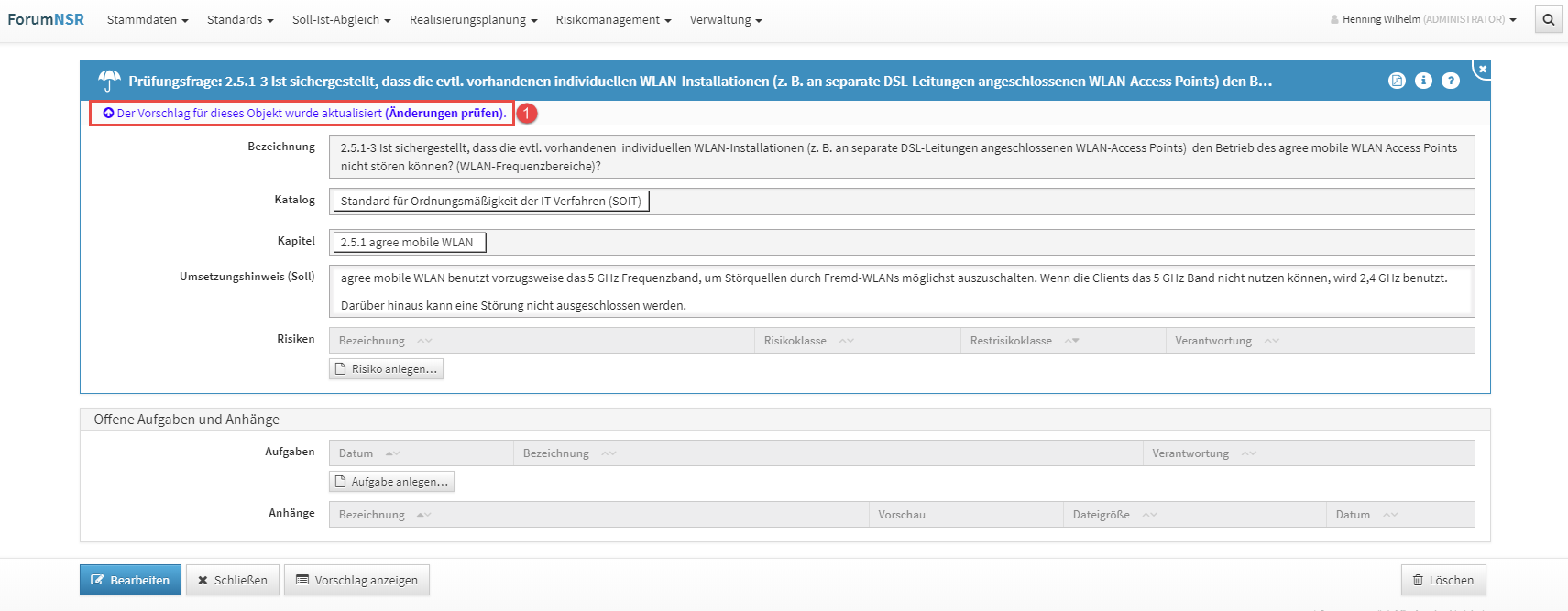Image resolution: width=1568 pixels, height=611 pixels.
Task: Open the Risikomanagement menu
Action: tap(612, 20)
